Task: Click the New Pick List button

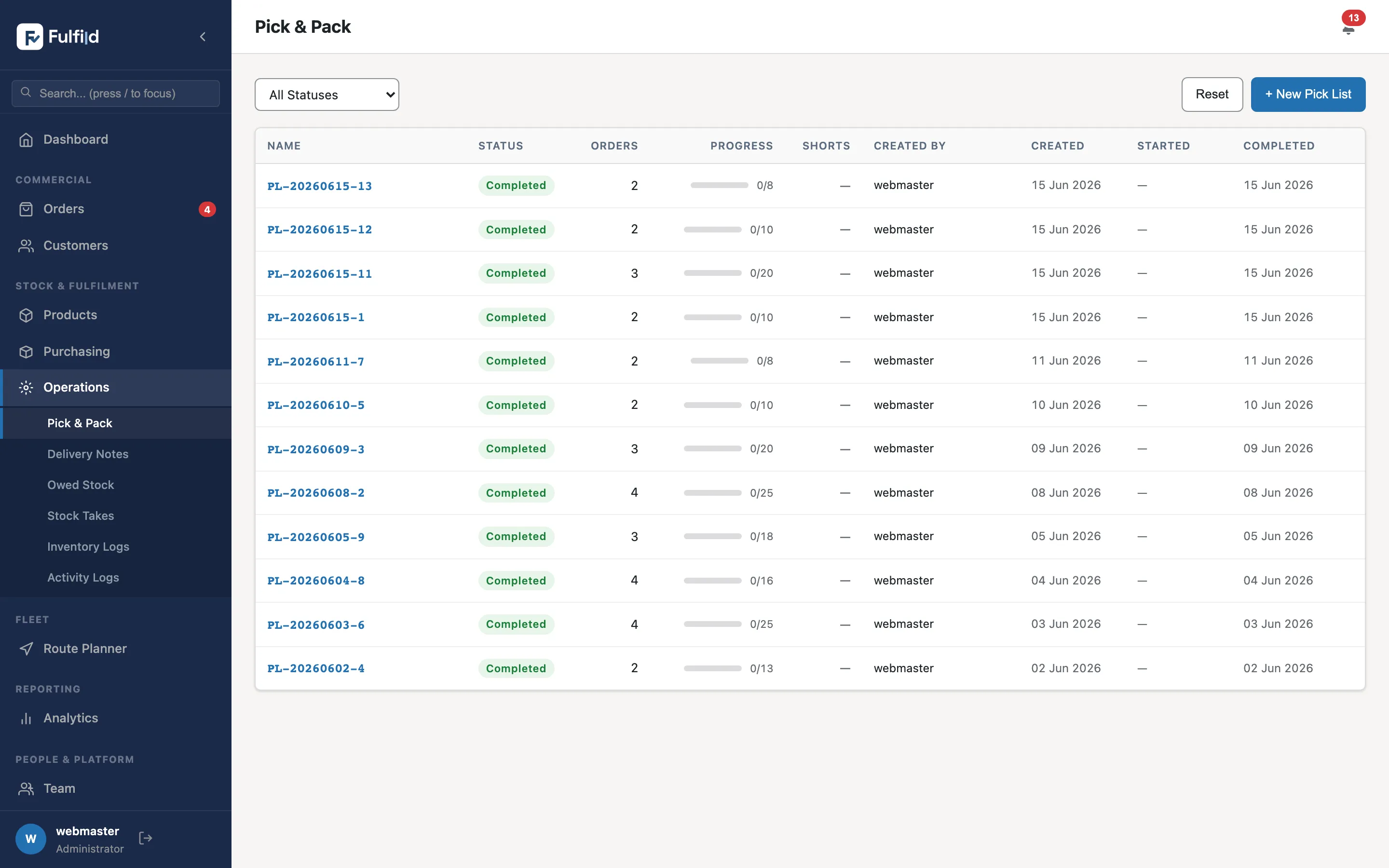Action: point(1308,94)
